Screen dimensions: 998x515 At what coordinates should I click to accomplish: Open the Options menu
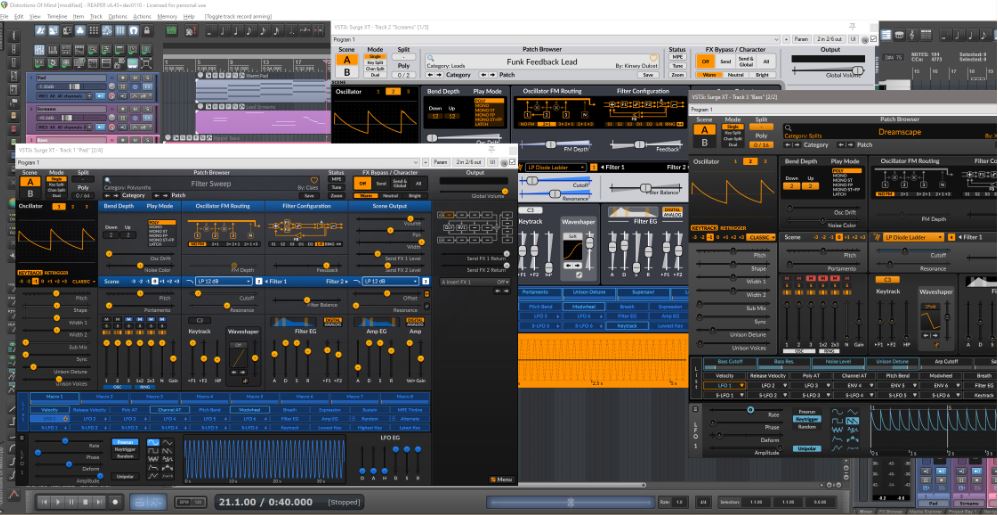(x=118, y=16)
